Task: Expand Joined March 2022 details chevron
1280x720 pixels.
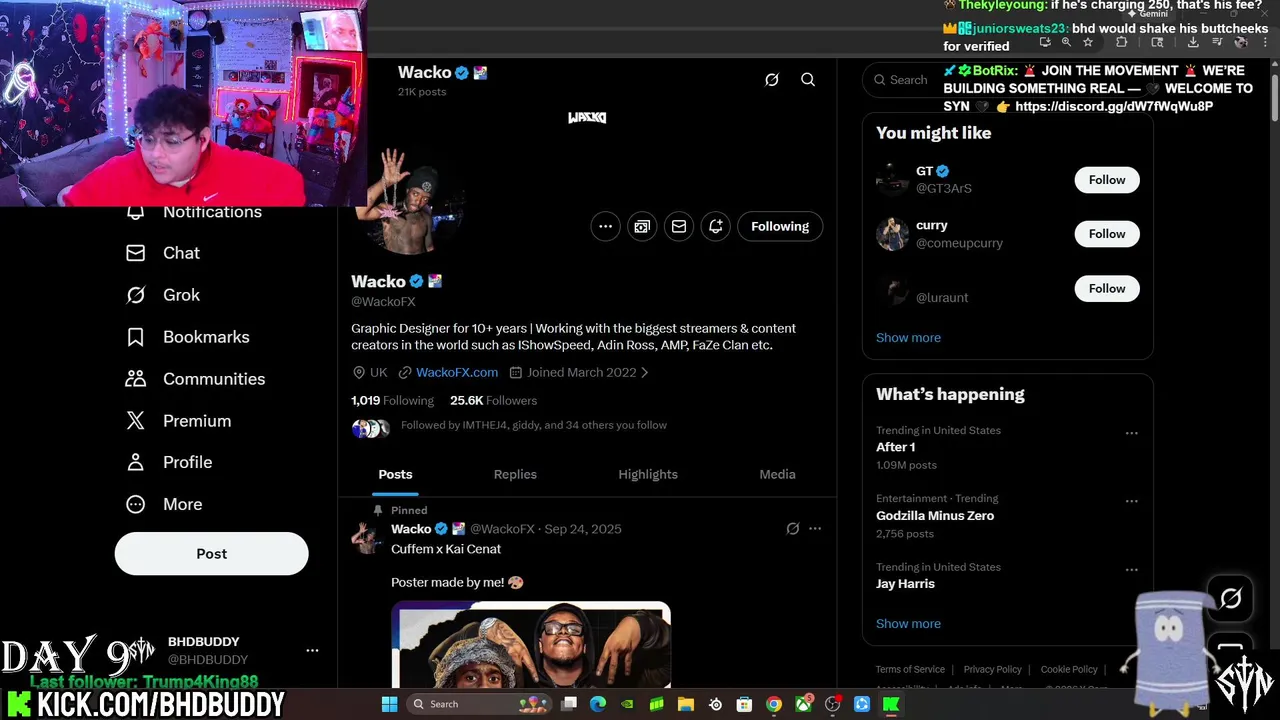Action: [x=644, y=372]
